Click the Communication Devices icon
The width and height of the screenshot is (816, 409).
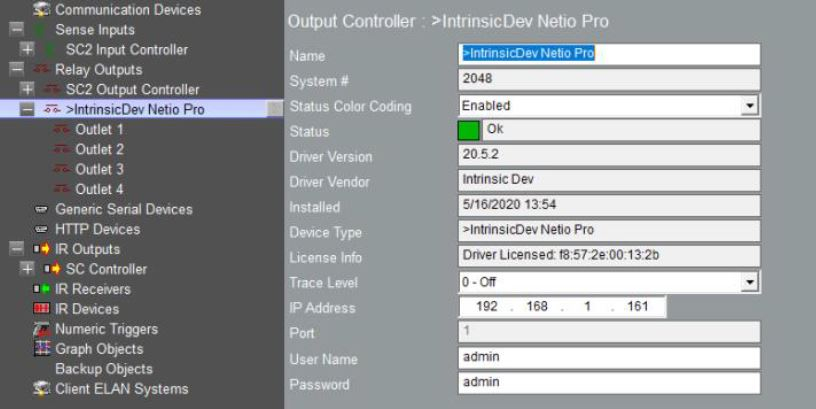click(x=41, y=9)
